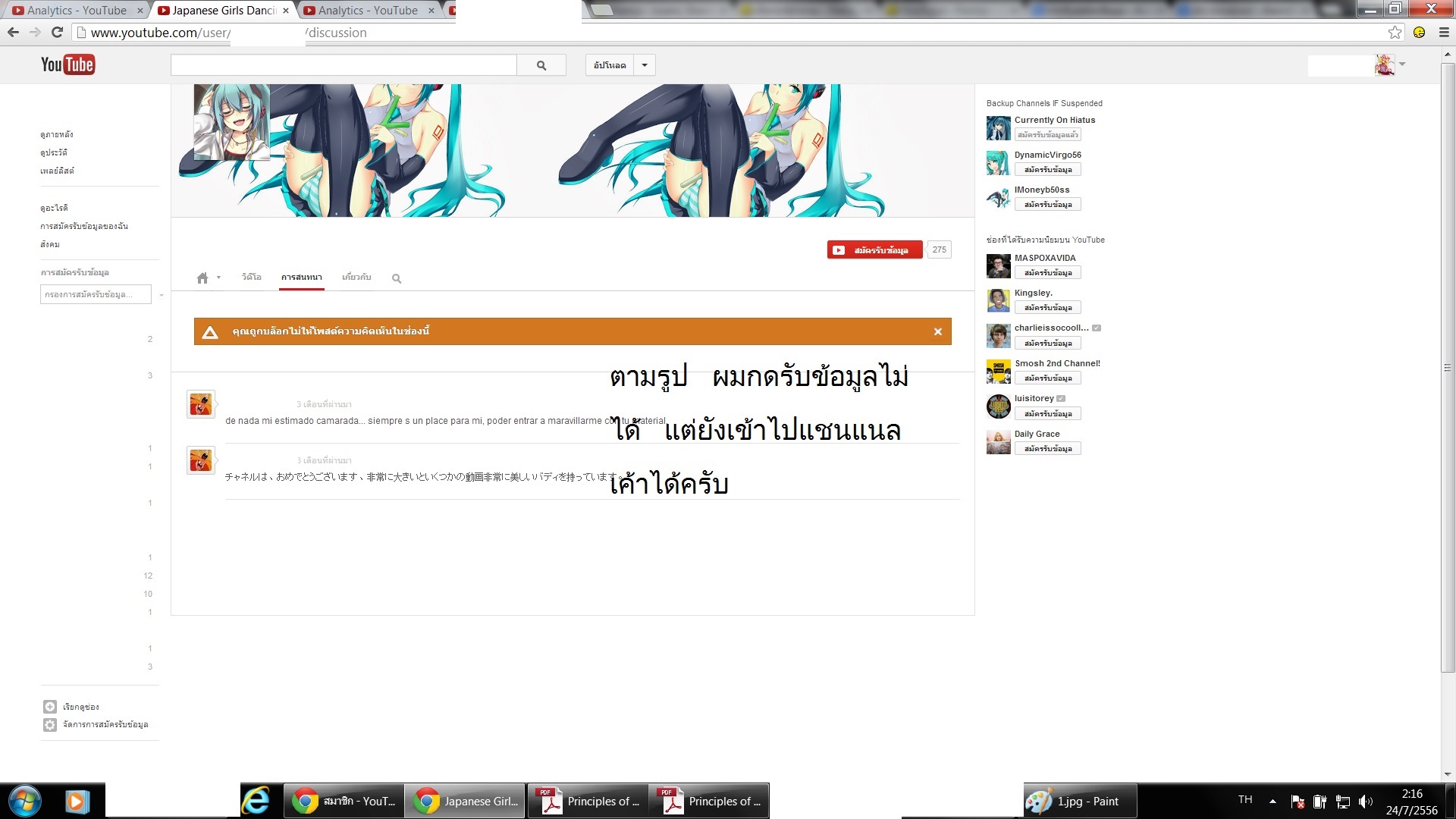
Task: Toggle subscription for Currently On Hiatus
Action: click(1047, 135)
